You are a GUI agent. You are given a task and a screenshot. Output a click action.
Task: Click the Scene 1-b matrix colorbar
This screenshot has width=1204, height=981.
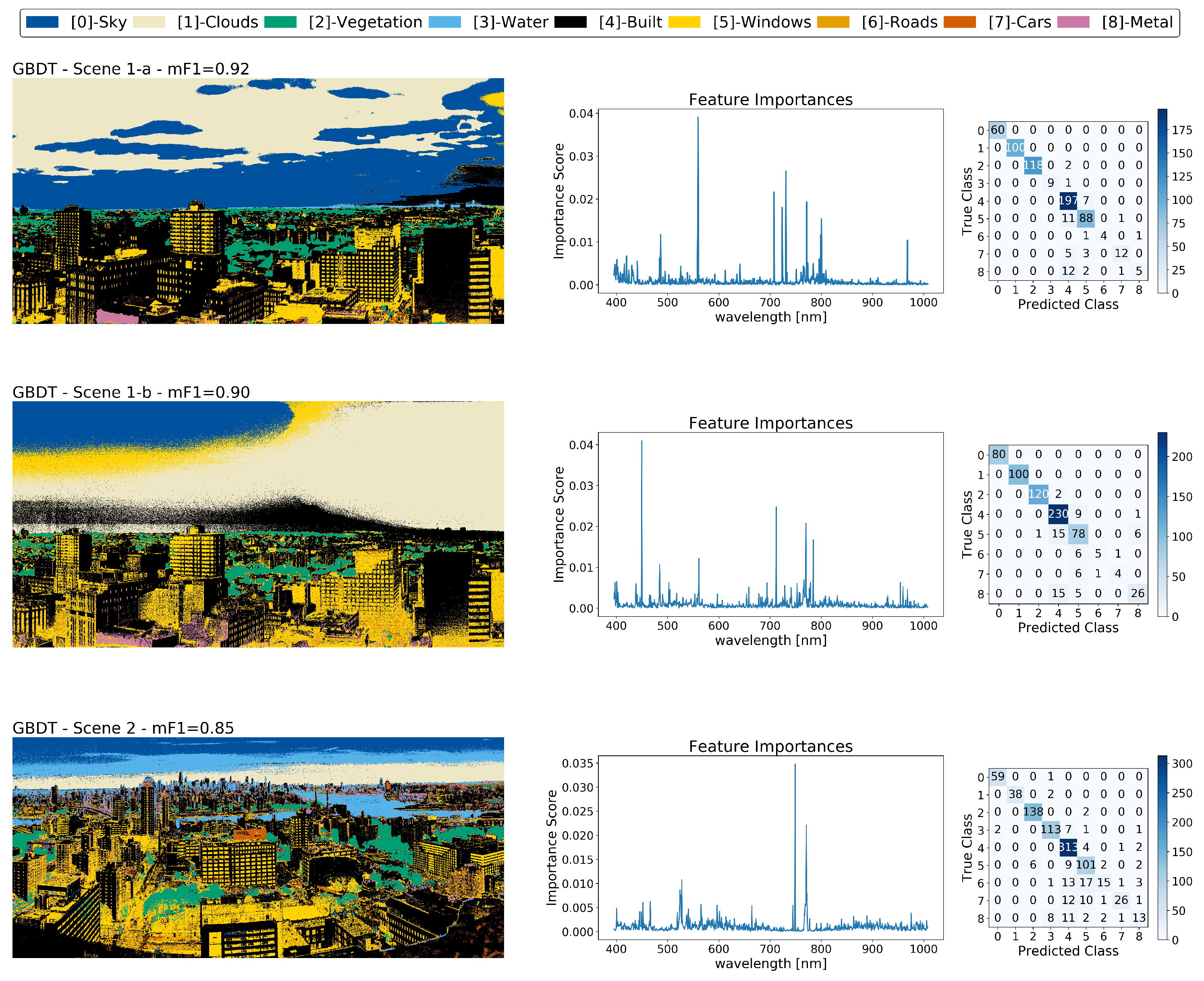coord(1162,525)
